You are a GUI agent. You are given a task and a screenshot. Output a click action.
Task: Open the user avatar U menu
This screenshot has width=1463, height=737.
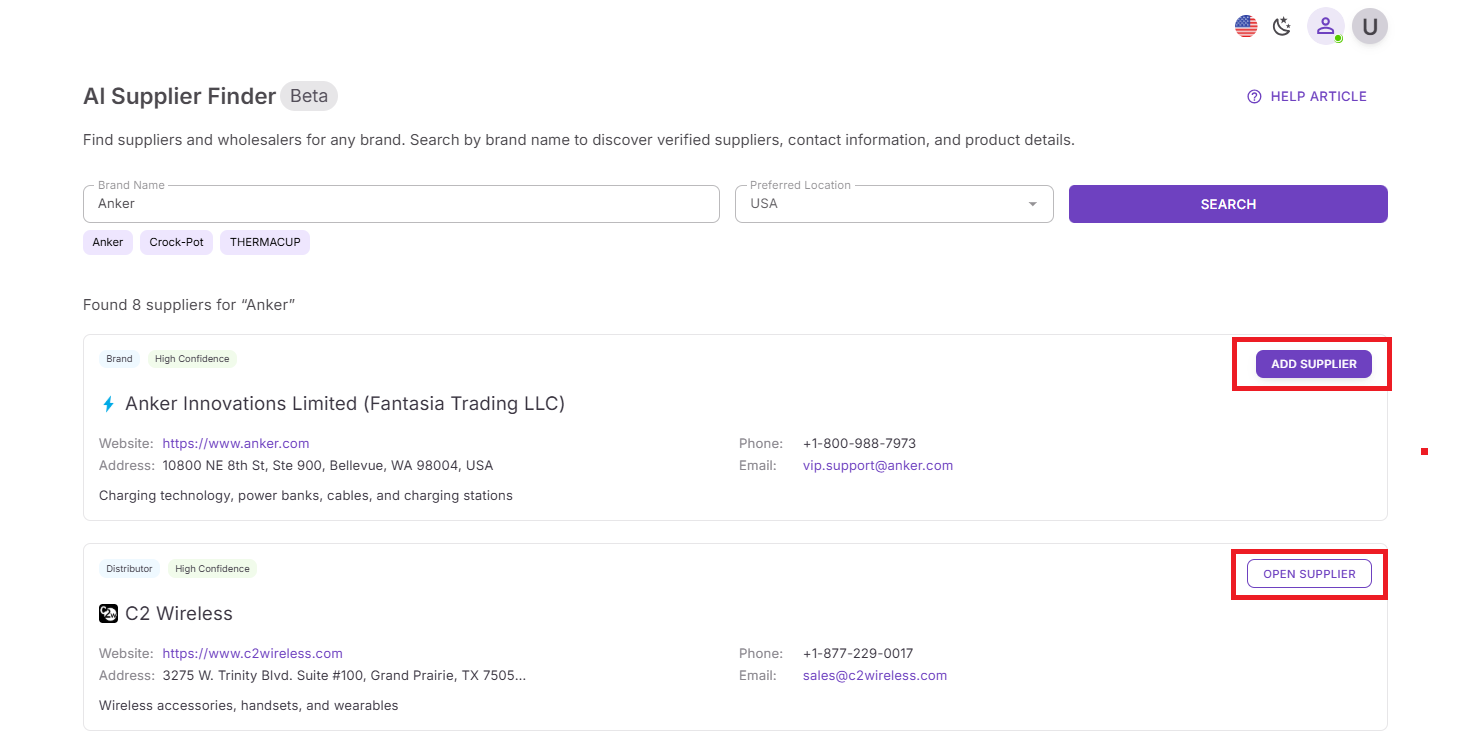click(x=1370, y=26)
